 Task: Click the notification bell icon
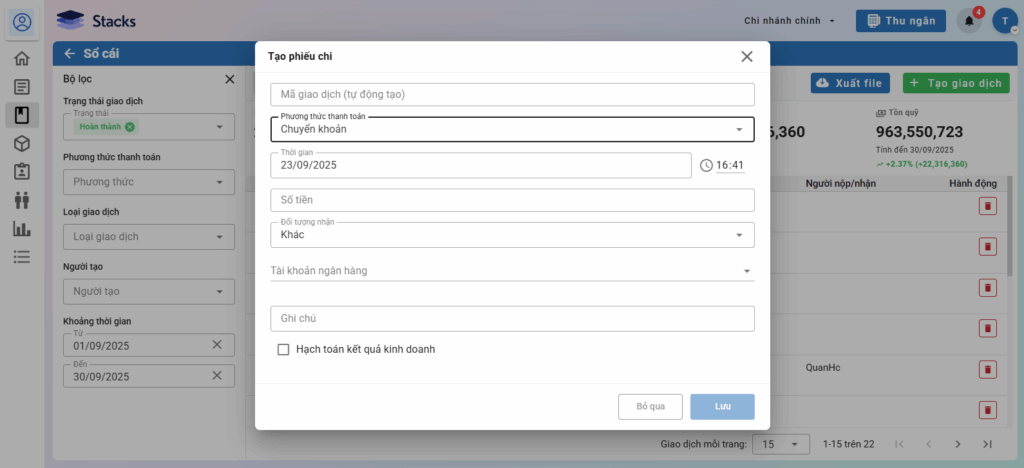click(968, 21)
